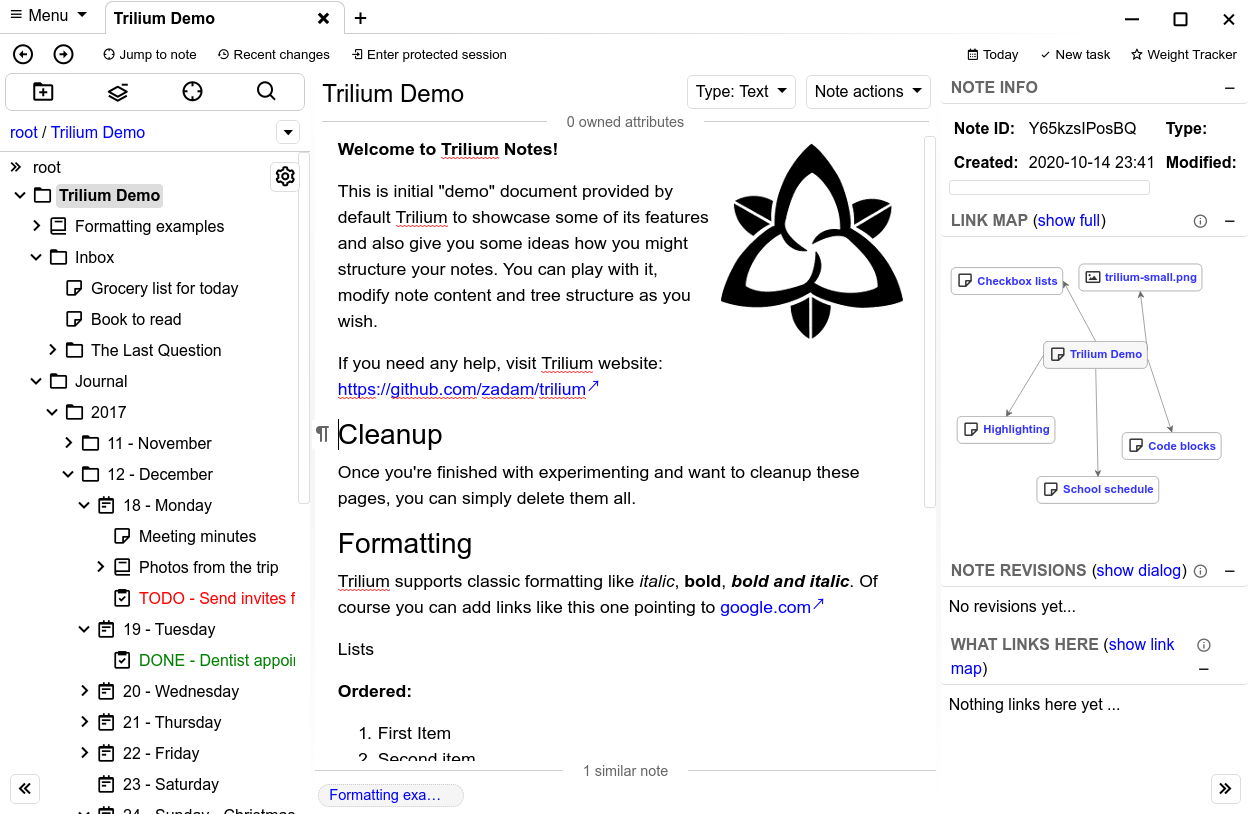This screenshot has width=1251, height=814.
Task: Collapse the Journal folder
Action: point(36,381)
